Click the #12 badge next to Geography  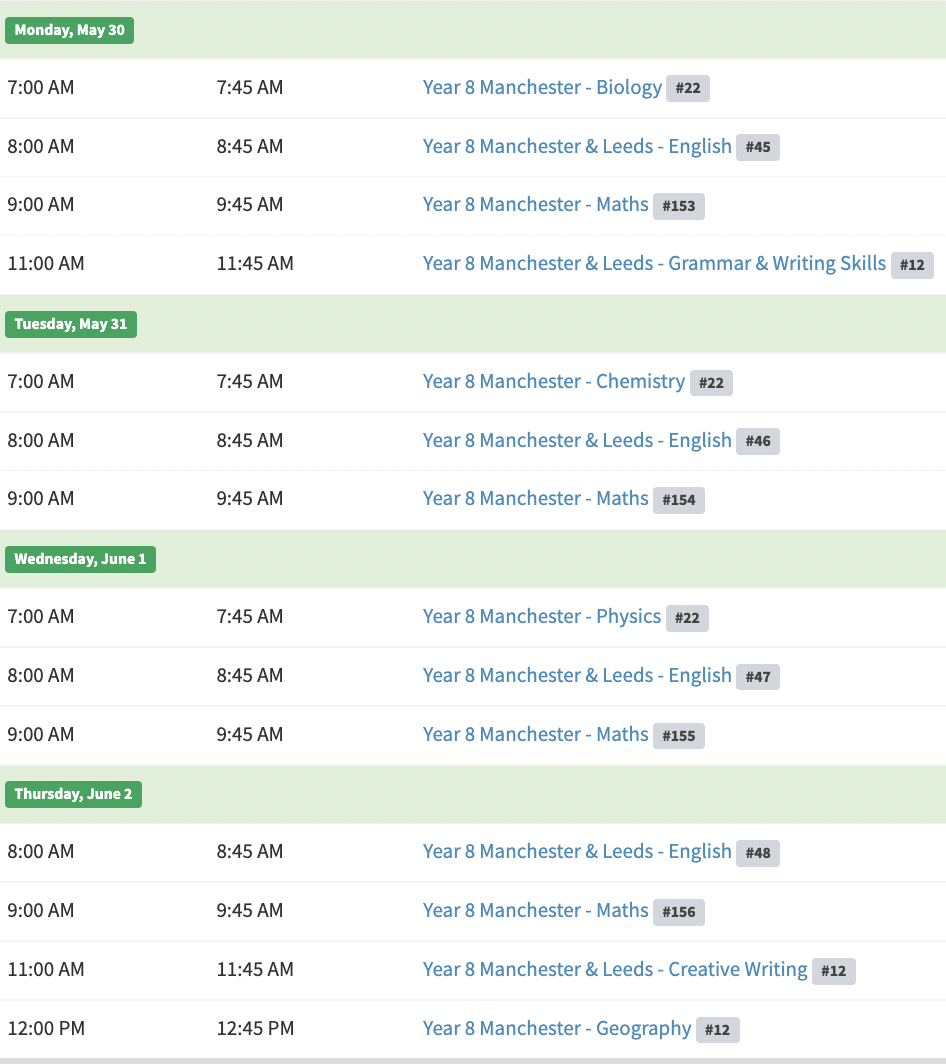coord(717,1030)
